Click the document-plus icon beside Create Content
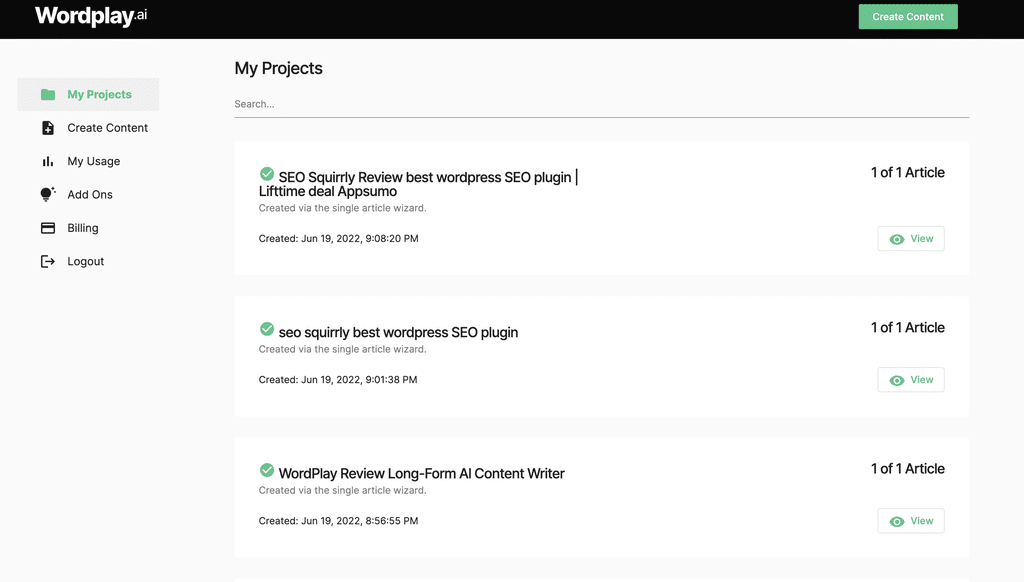 [48, 128]
